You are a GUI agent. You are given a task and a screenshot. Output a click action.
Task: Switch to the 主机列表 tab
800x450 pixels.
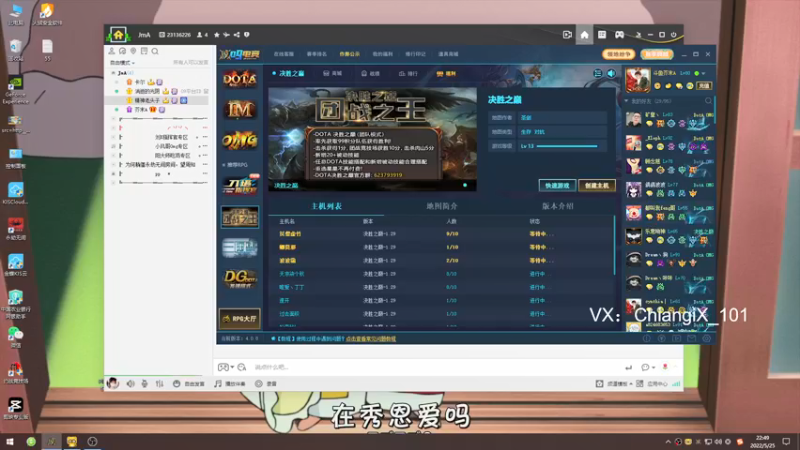pyautogui.click(x=327, y=206)
